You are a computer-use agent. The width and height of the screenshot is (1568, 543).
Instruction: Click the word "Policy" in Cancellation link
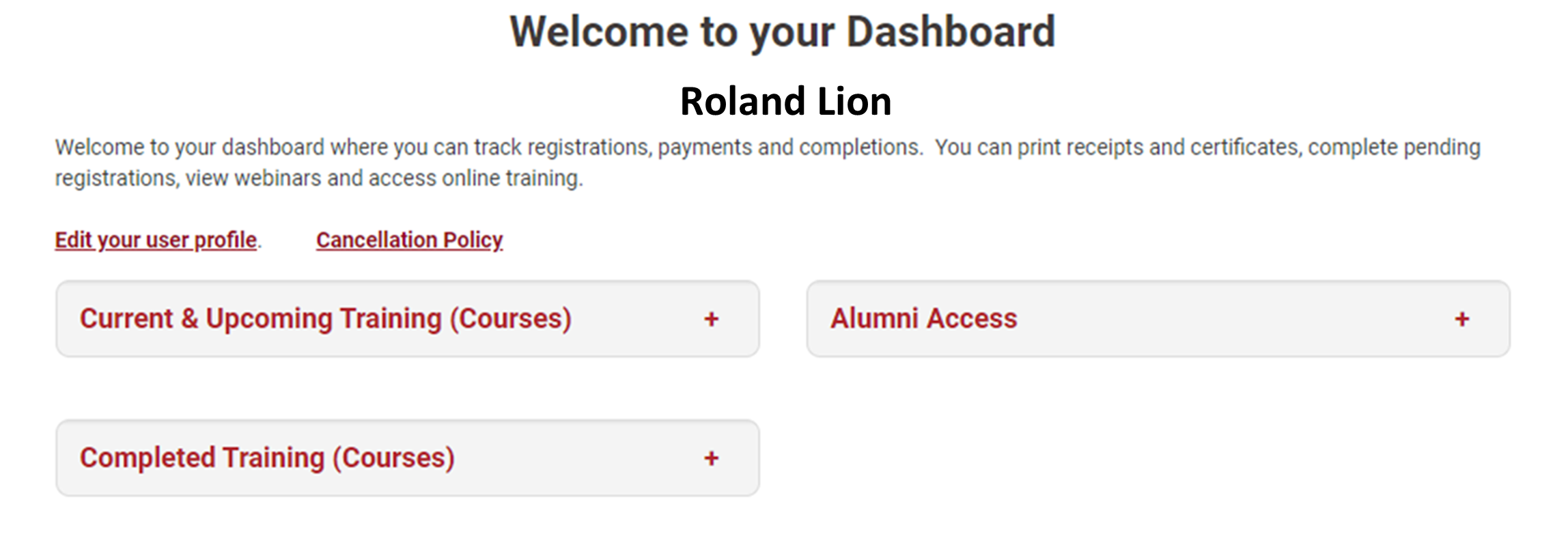(473, 240)
